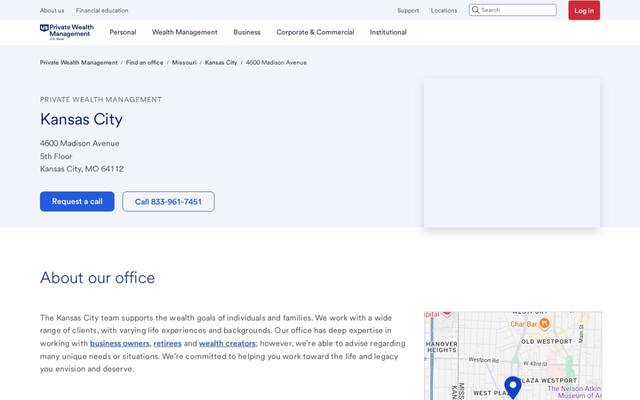
Task: Go to Support page
Action: point(408,10)
